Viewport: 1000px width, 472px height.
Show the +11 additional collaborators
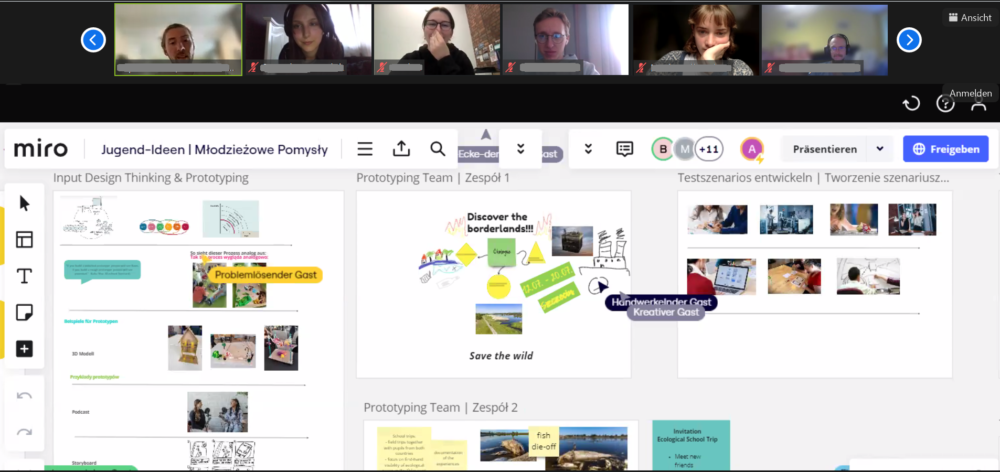pos(709,149)
